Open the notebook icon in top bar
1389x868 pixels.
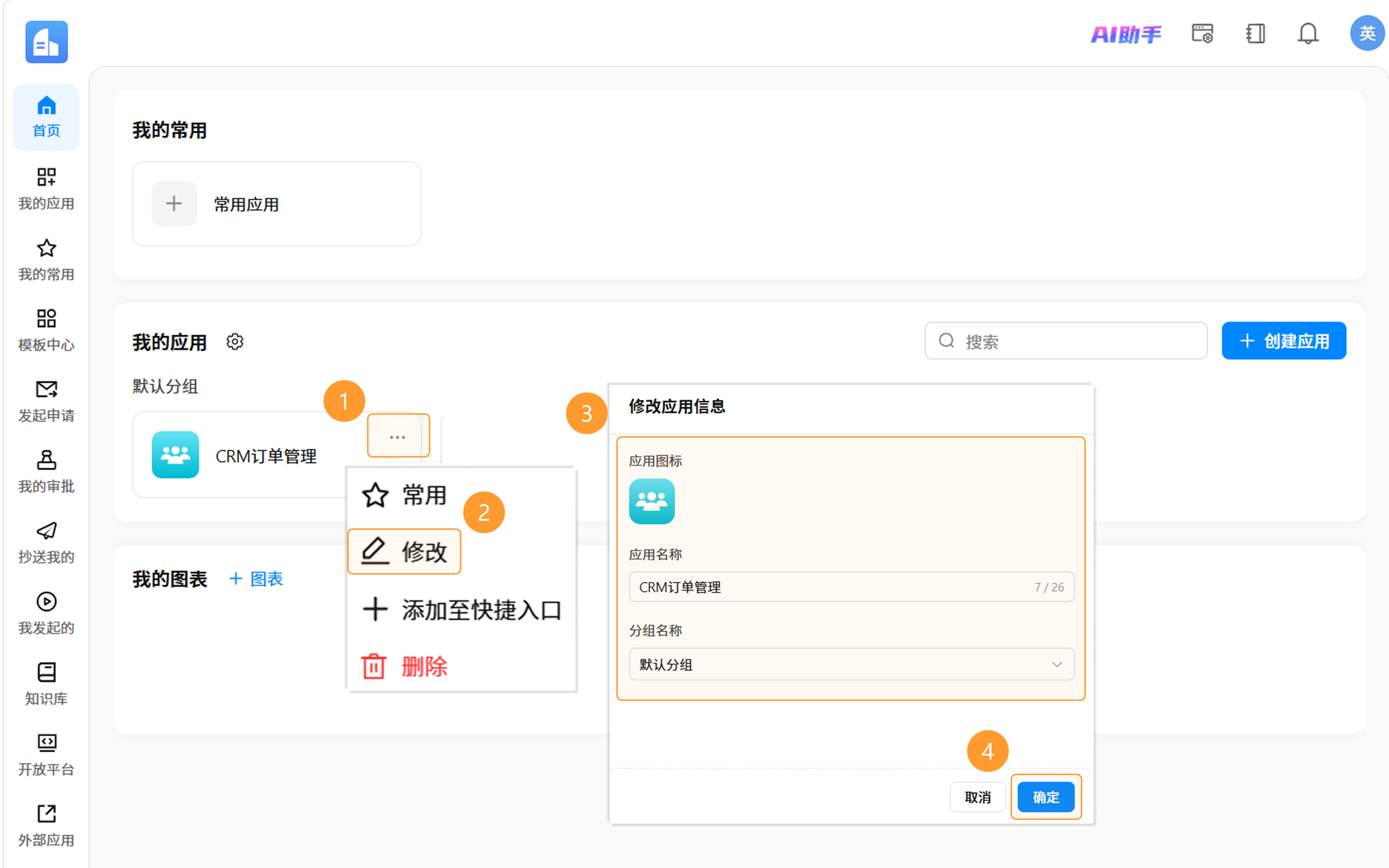click(x=1255, y=33)
